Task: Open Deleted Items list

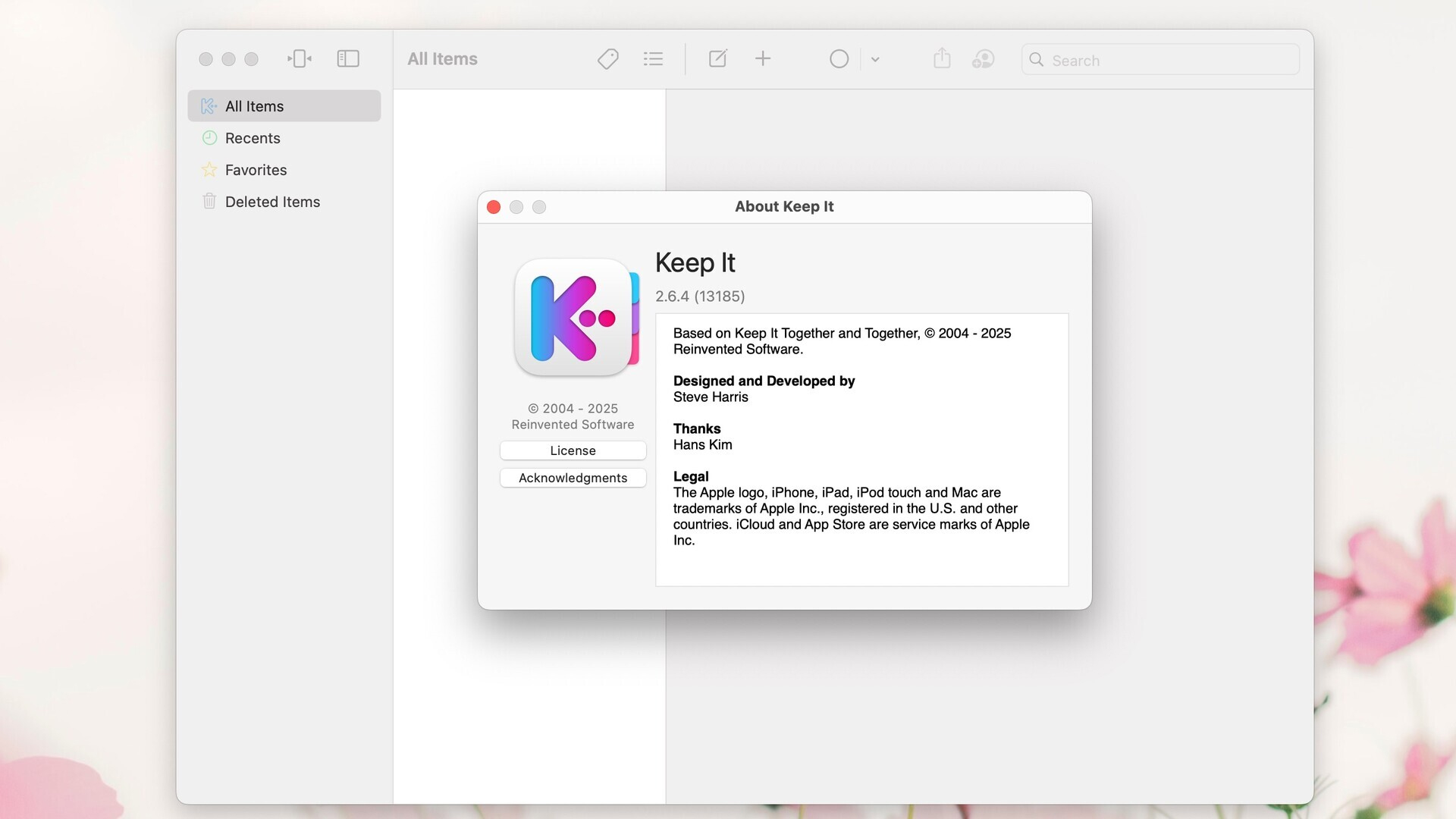Action: click(271, 202)
